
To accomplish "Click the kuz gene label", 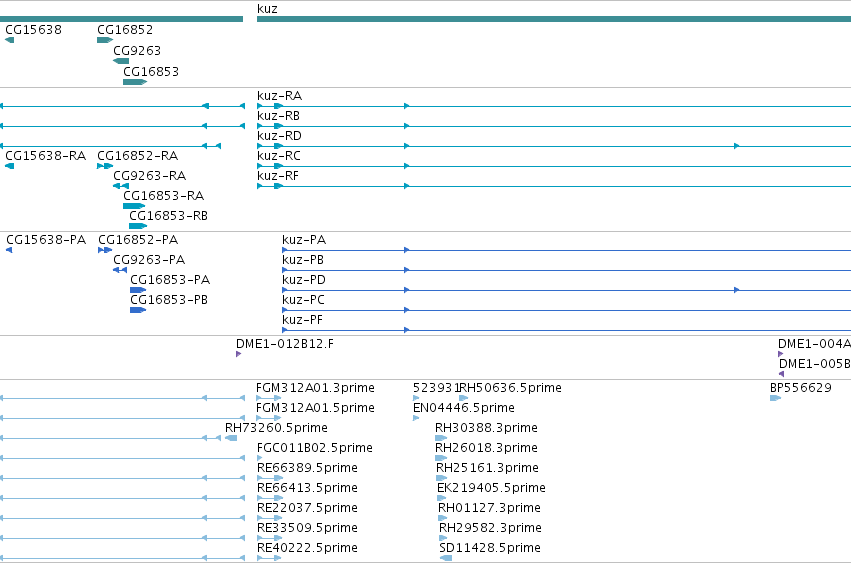I will pyautogui.click(x=267, y=9).
